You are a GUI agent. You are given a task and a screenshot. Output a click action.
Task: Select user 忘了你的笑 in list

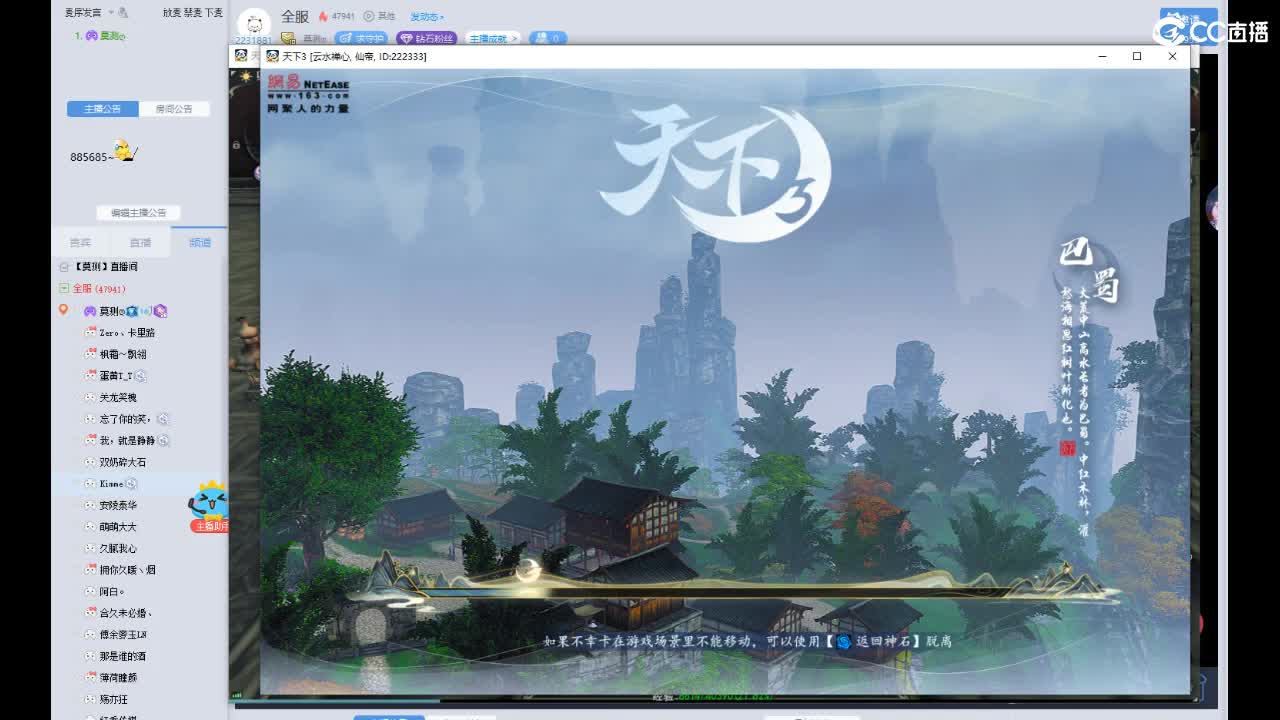pos(126,419)
